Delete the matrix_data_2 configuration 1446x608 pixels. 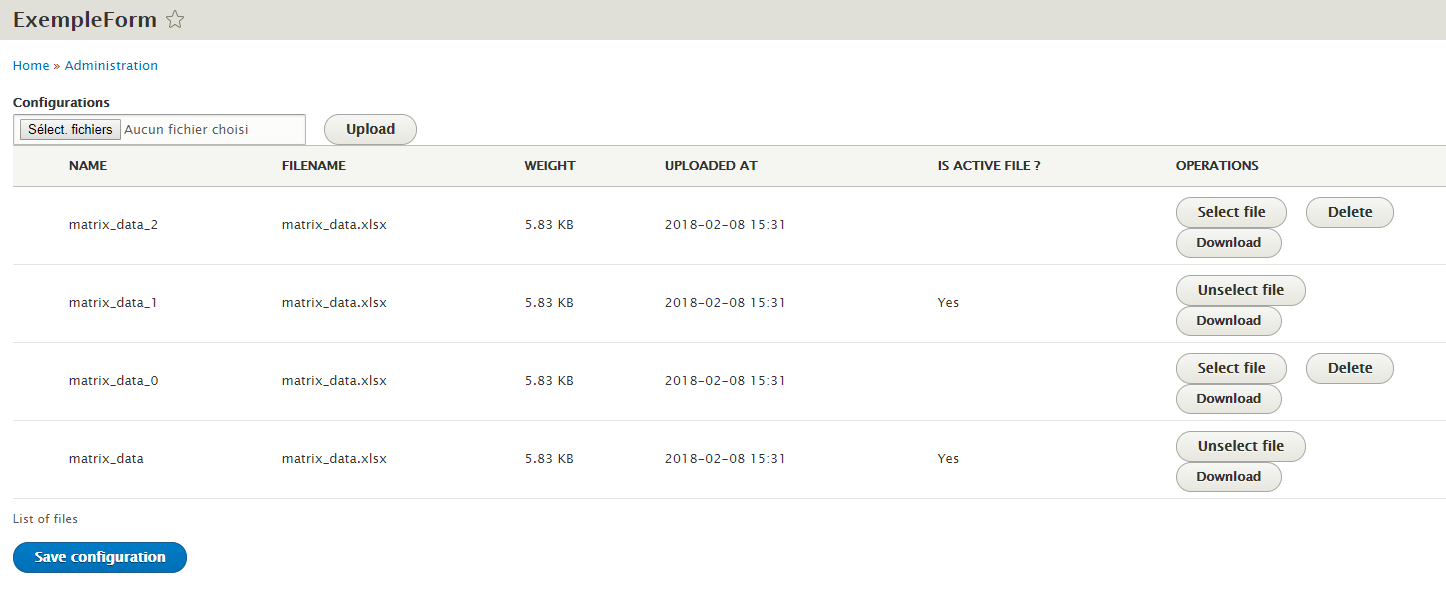point(1349,212)
